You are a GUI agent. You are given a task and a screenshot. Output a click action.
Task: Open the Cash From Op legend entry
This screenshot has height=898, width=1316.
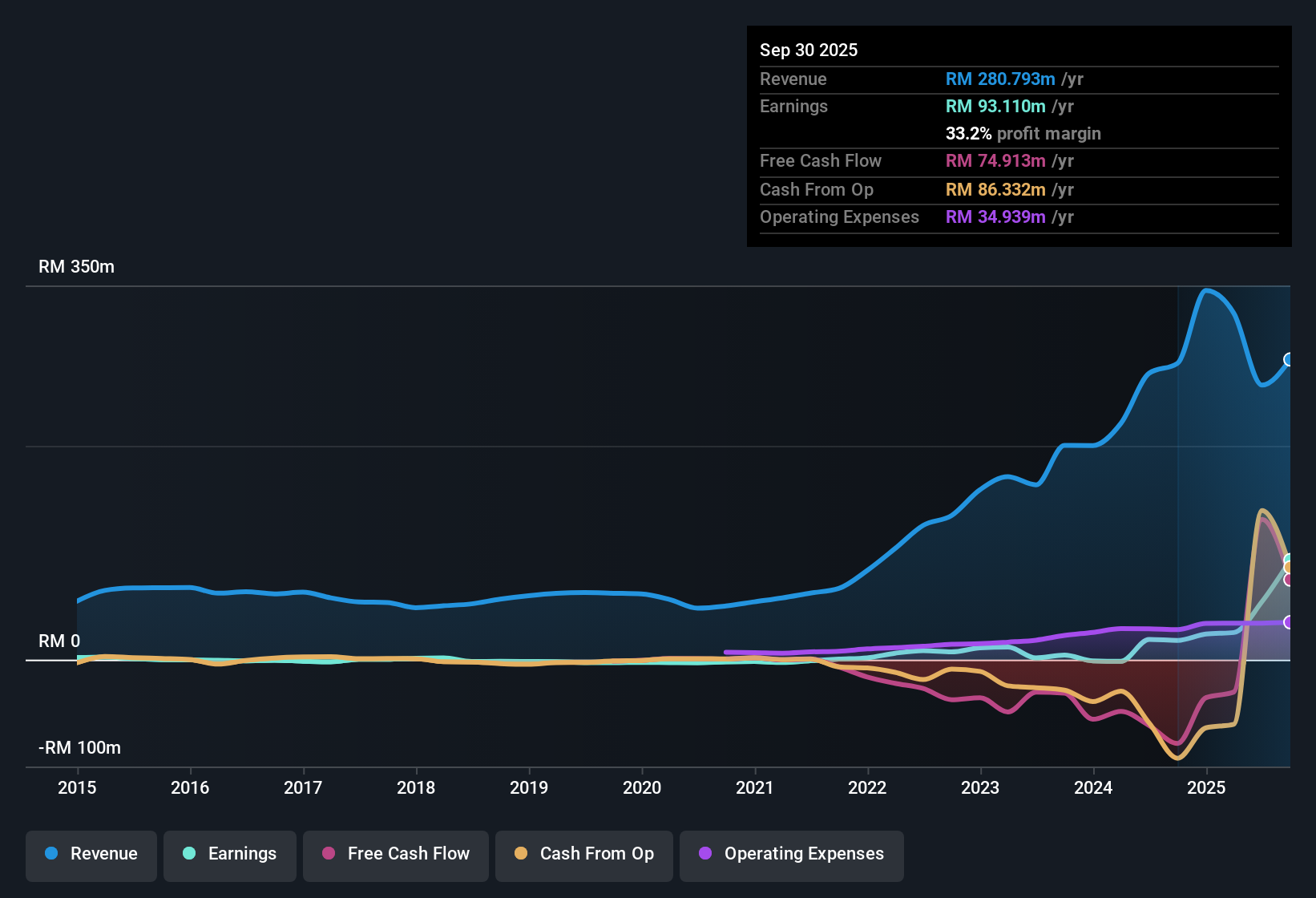[583, 855]
